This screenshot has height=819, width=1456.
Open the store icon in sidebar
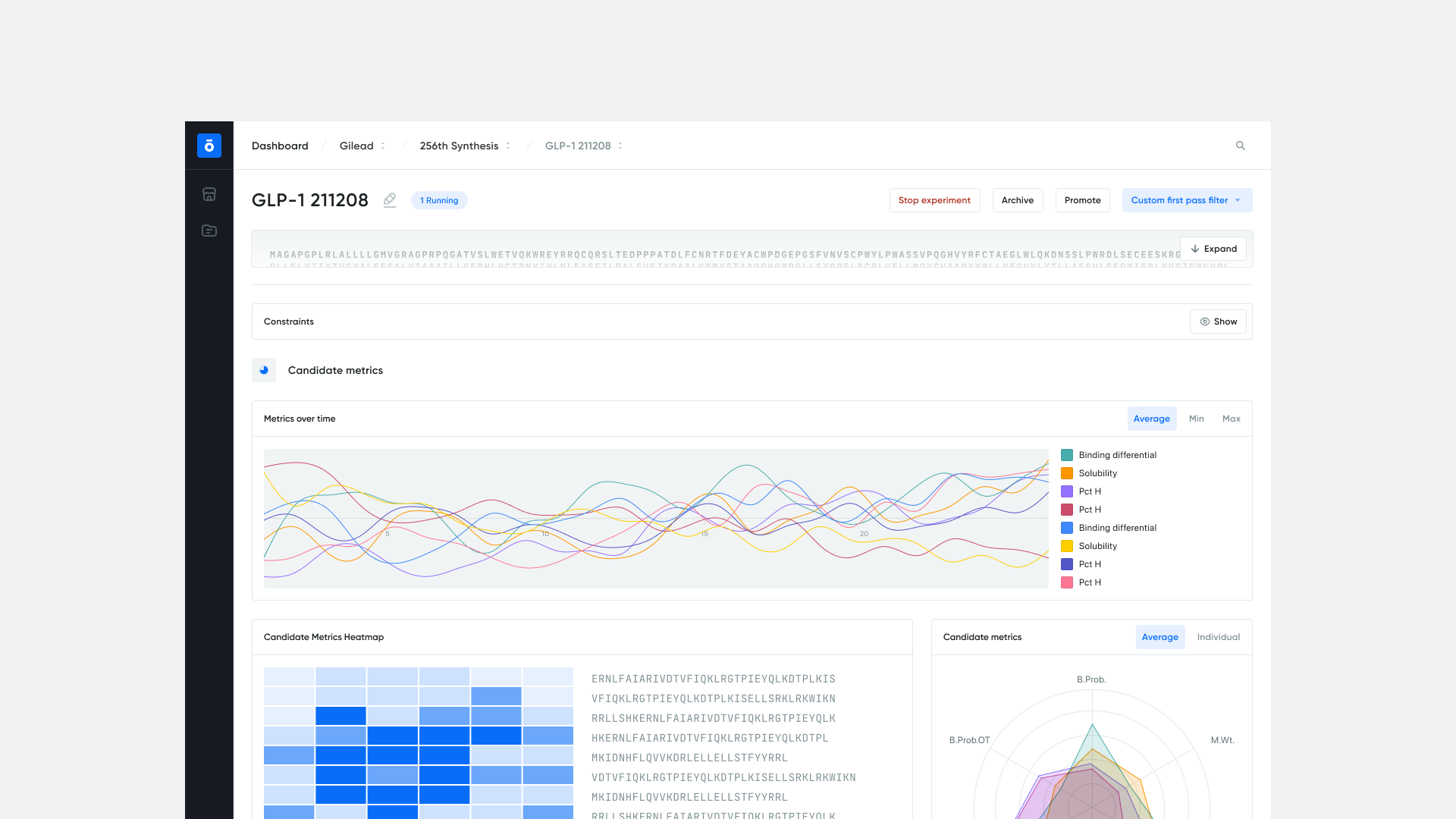click(x=209, y=194)
